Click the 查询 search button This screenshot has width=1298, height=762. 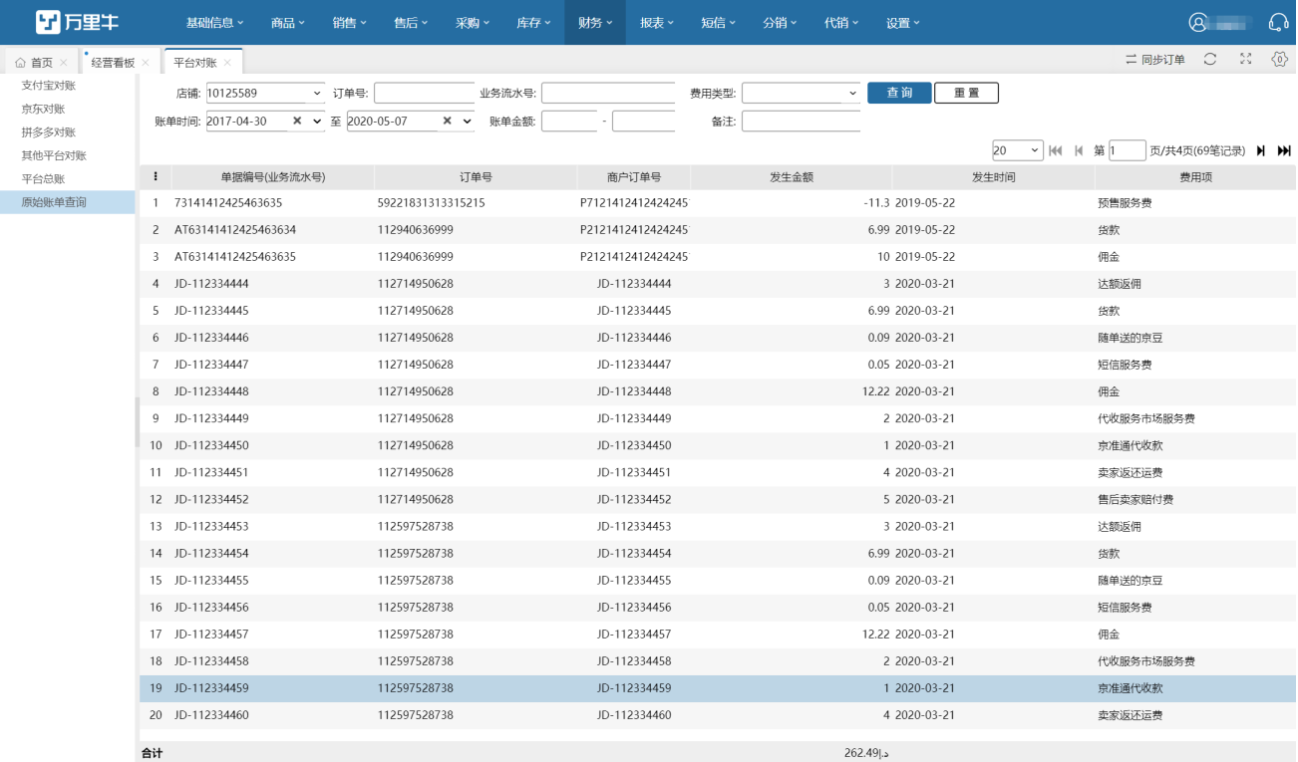point(899,93)
